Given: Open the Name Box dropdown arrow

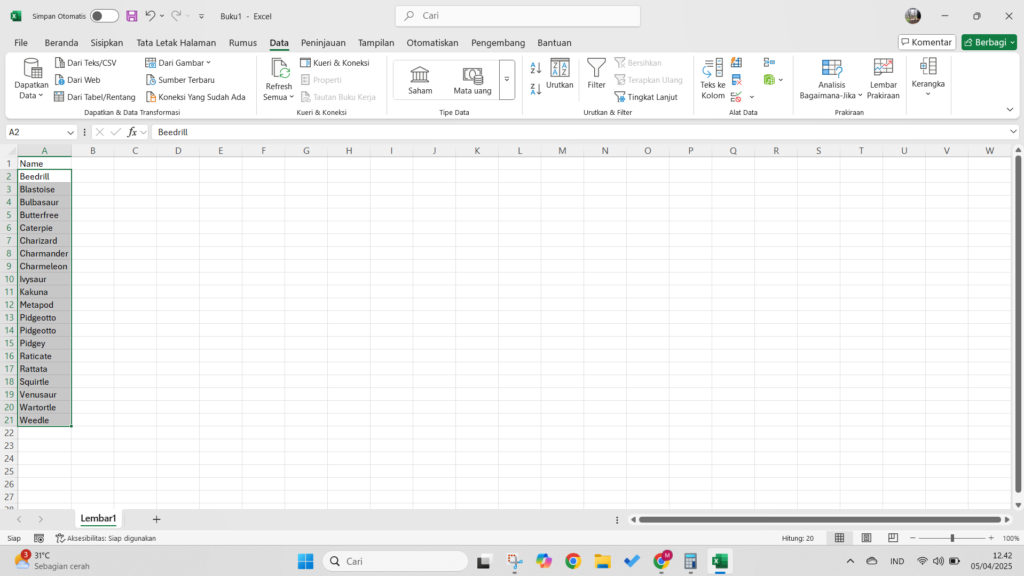Looking at the screenshot, I should 71,132.
